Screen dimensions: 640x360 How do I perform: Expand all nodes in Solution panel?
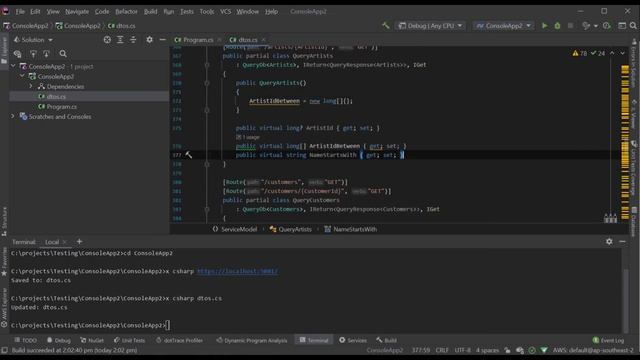coord(120,40)
